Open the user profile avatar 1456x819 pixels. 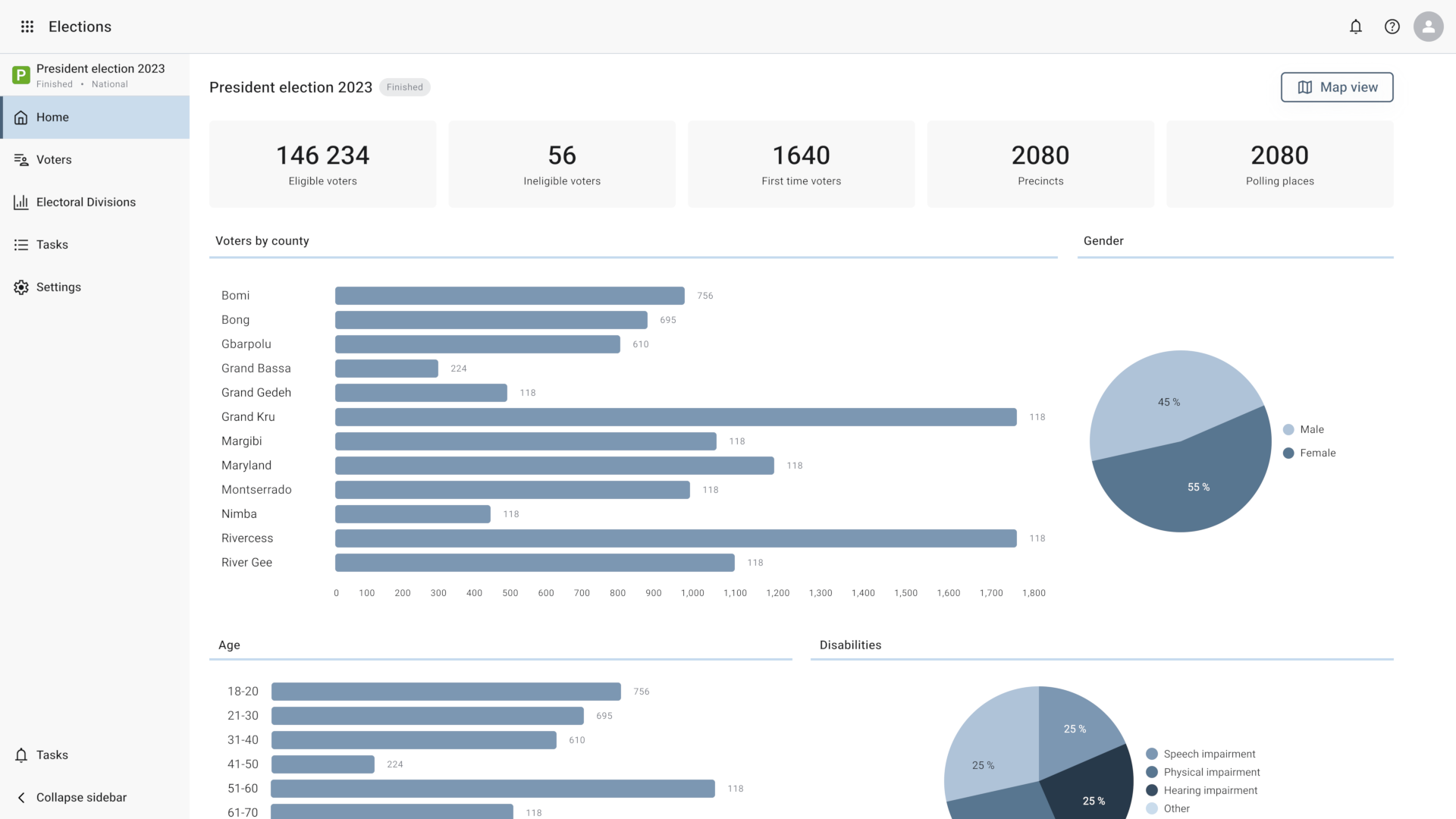pos(1428,27)
